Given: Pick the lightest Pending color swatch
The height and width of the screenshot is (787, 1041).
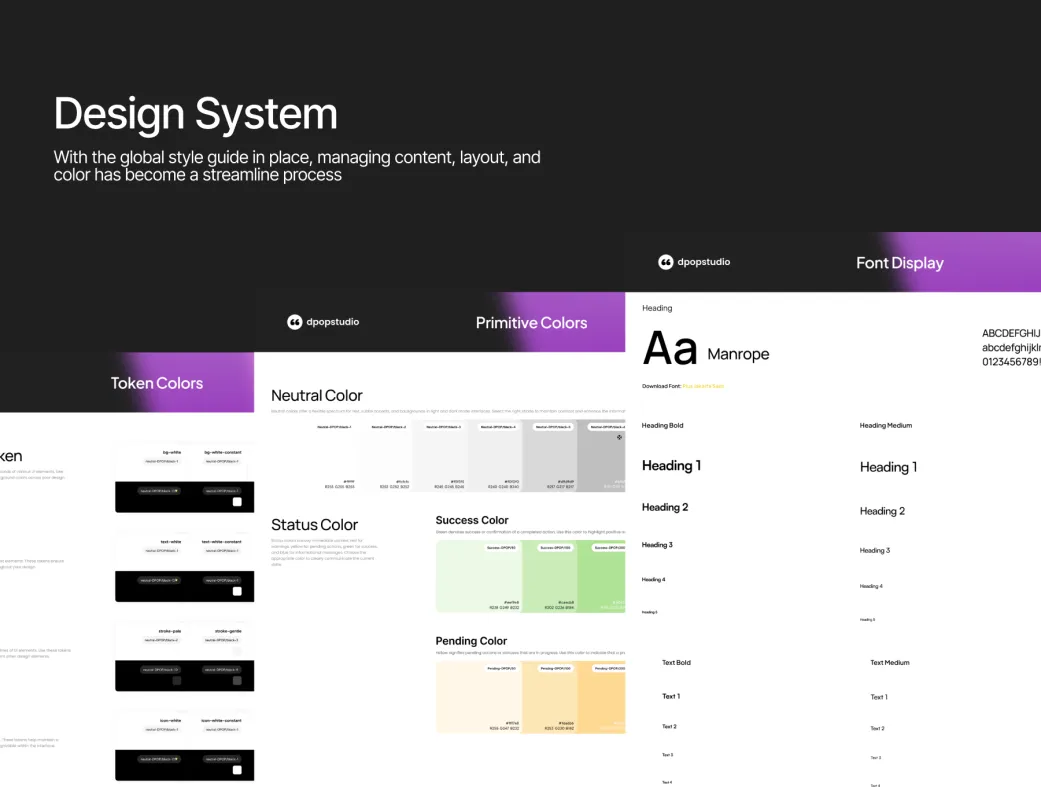Looking at the screenshot, I should (x=478, y=696).
